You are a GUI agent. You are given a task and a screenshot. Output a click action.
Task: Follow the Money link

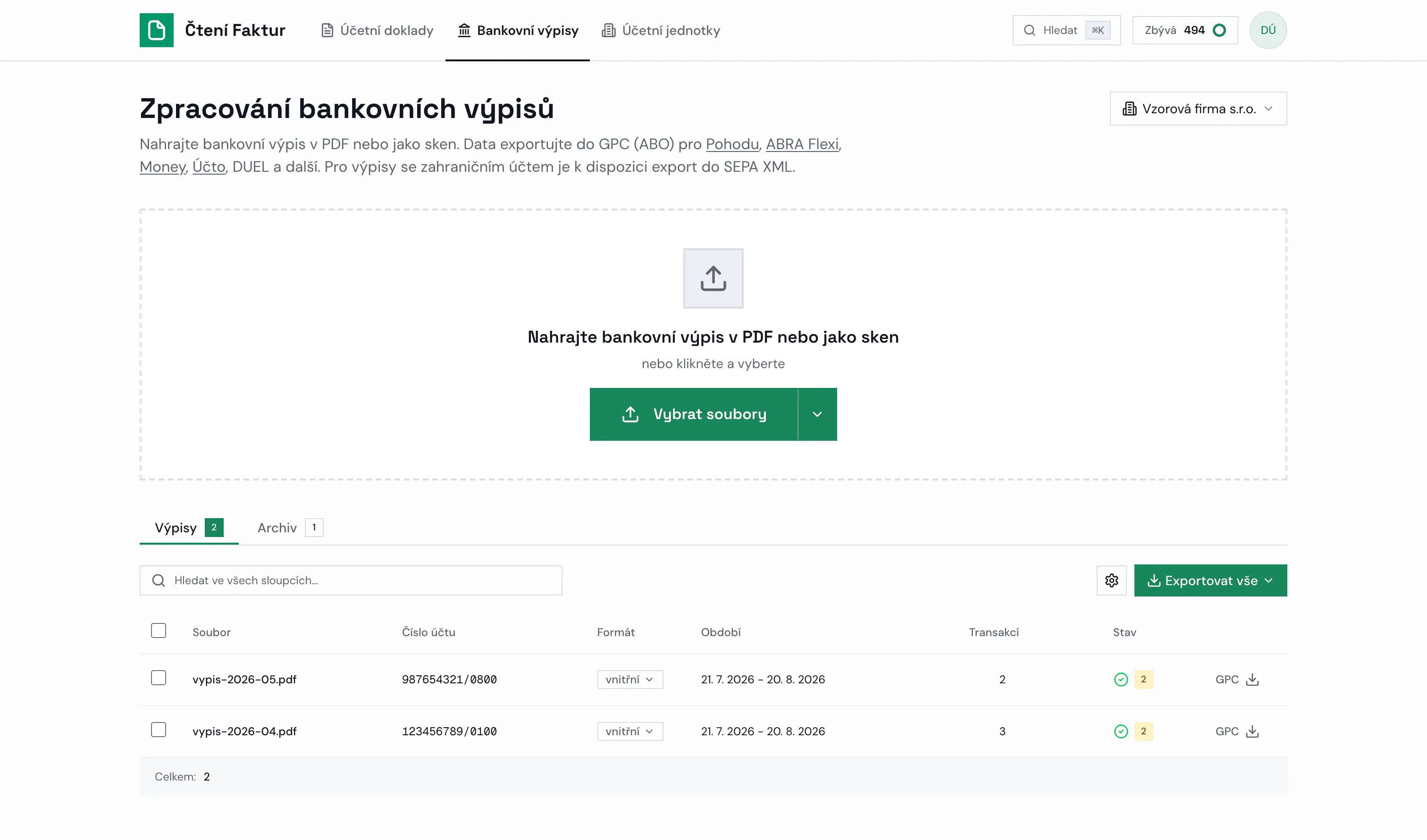click(162, 167)
